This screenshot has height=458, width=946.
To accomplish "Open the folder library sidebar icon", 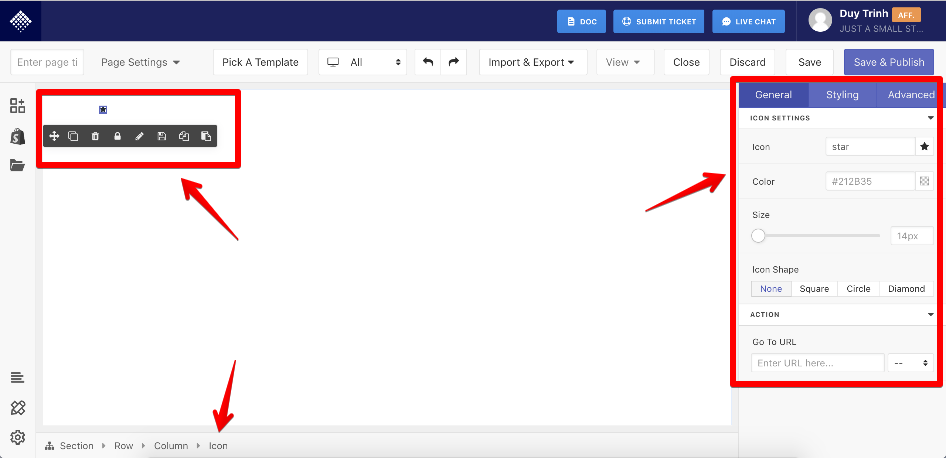I will [x=17, y=165].
